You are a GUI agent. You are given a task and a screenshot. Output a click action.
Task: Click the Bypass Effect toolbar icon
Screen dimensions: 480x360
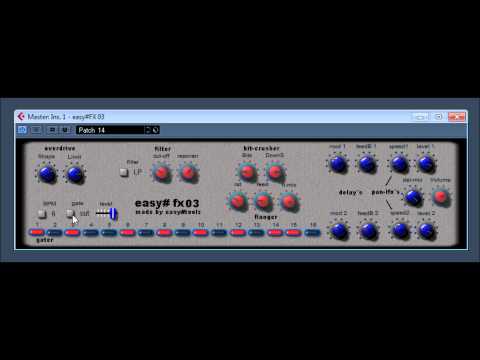pos(36,130)
